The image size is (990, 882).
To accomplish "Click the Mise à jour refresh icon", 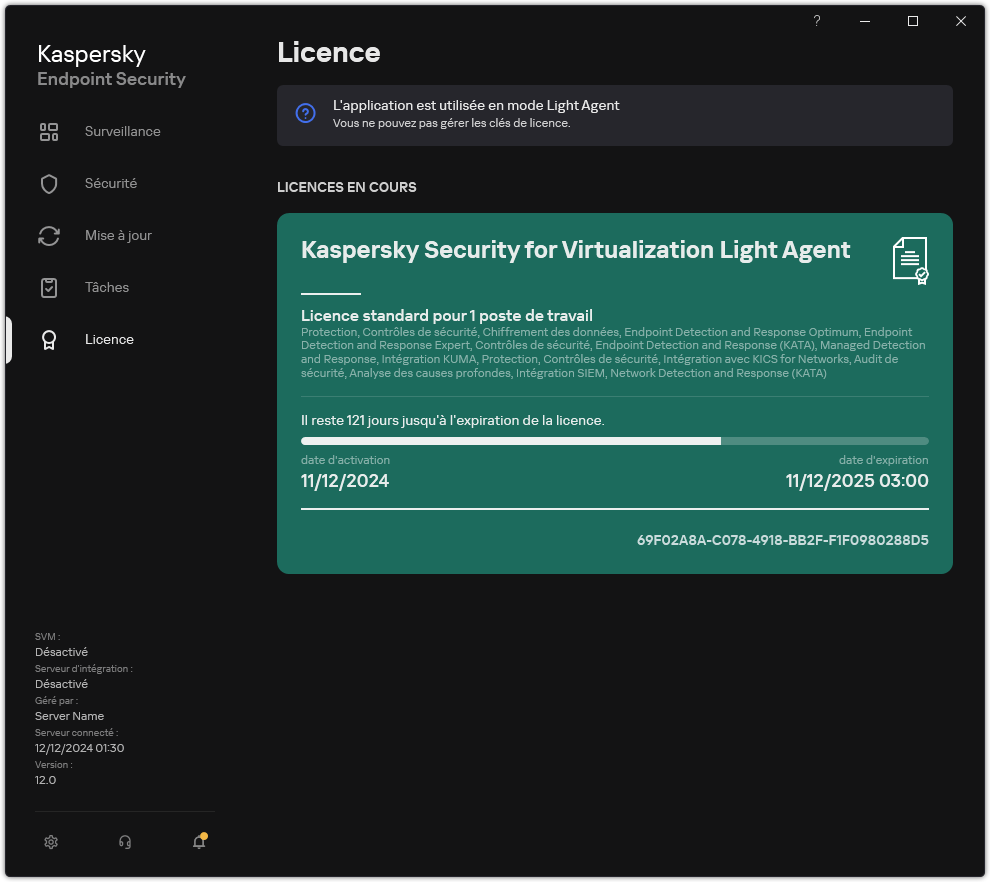I will tap(48, 235).
